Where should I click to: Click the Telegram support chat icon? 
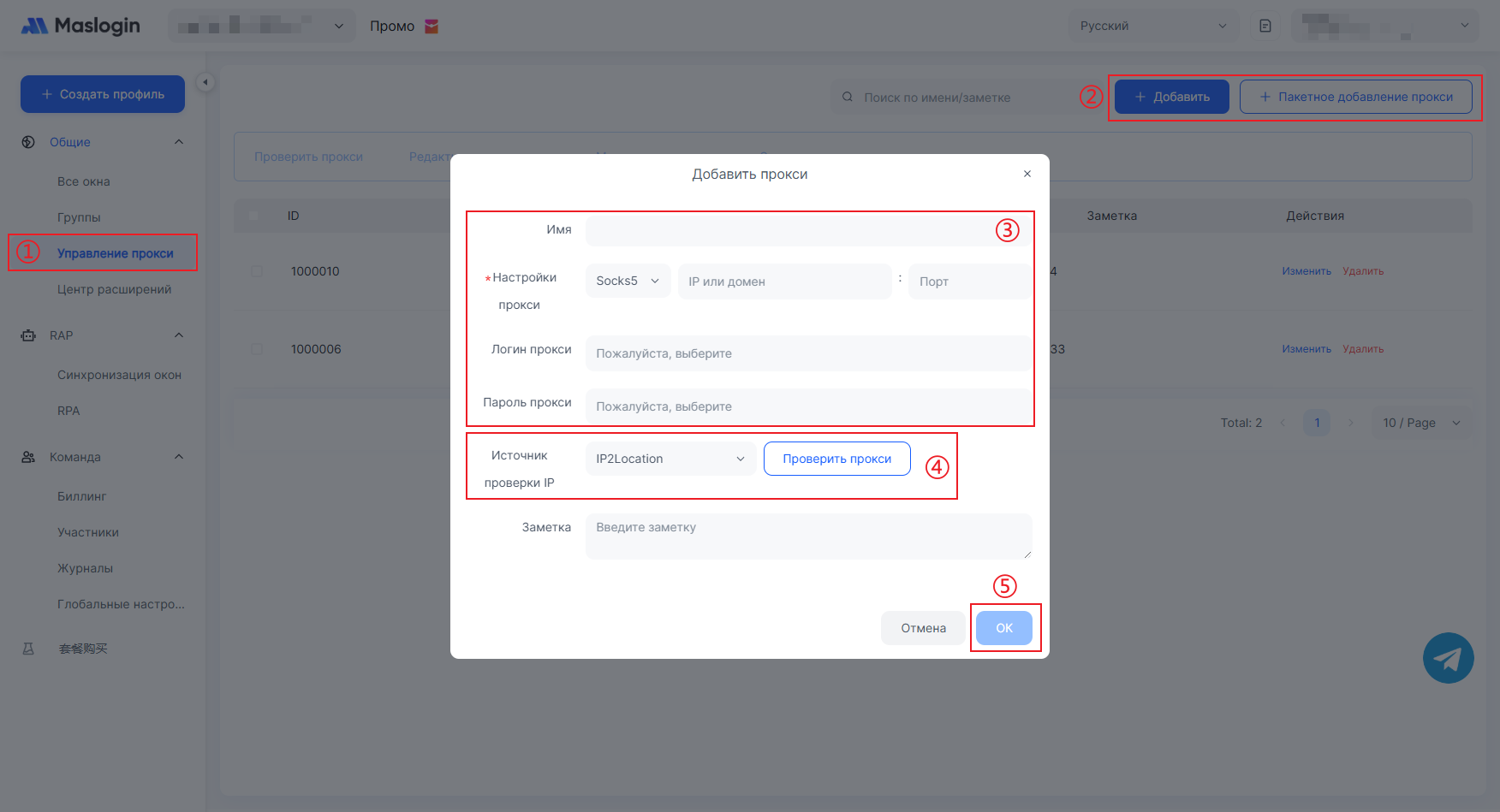[x=1448, y=658]
